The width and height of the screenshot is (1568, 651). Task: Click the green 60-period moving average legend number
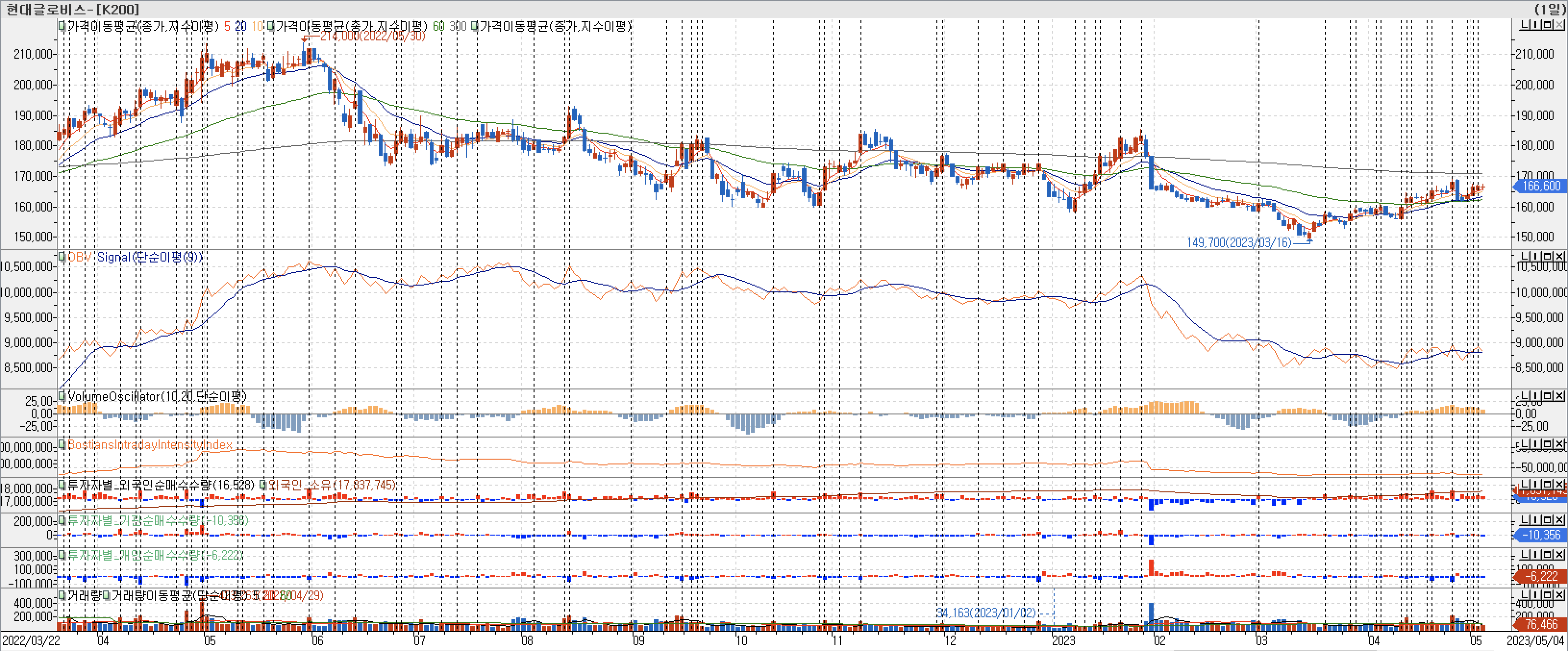pos(438,26)
